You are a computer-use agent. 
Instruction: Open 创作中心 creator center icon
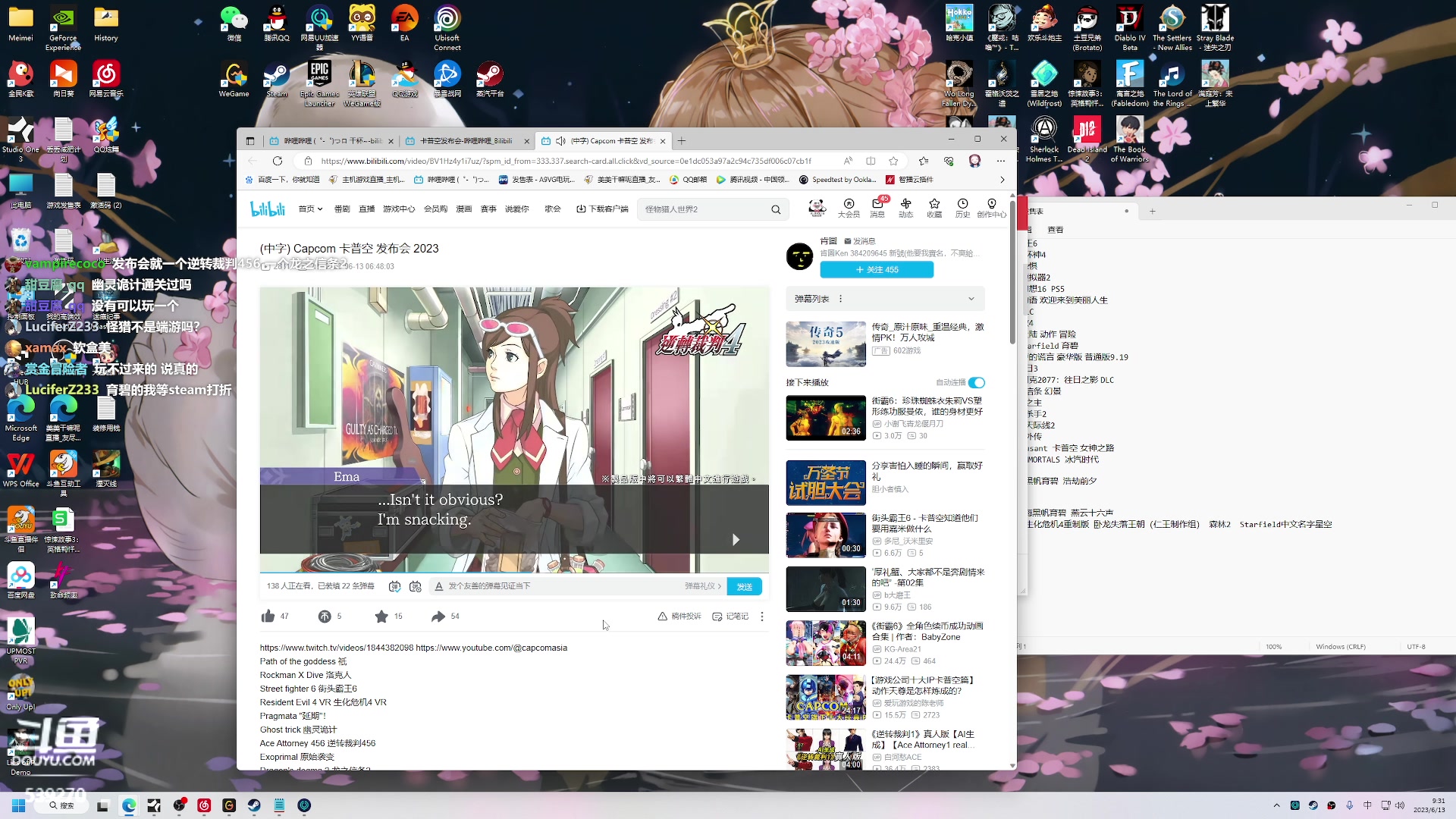[x=991, y=208]
